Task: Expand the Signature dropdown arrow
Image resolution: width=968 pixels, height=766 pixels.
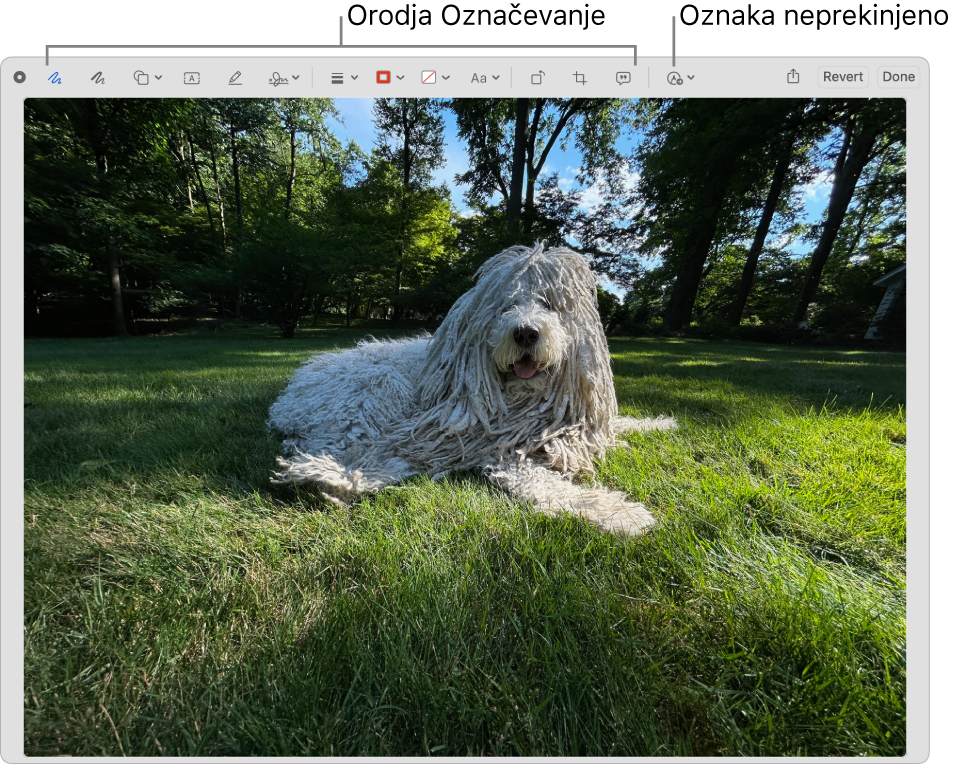Action: [x=296, y=78]
